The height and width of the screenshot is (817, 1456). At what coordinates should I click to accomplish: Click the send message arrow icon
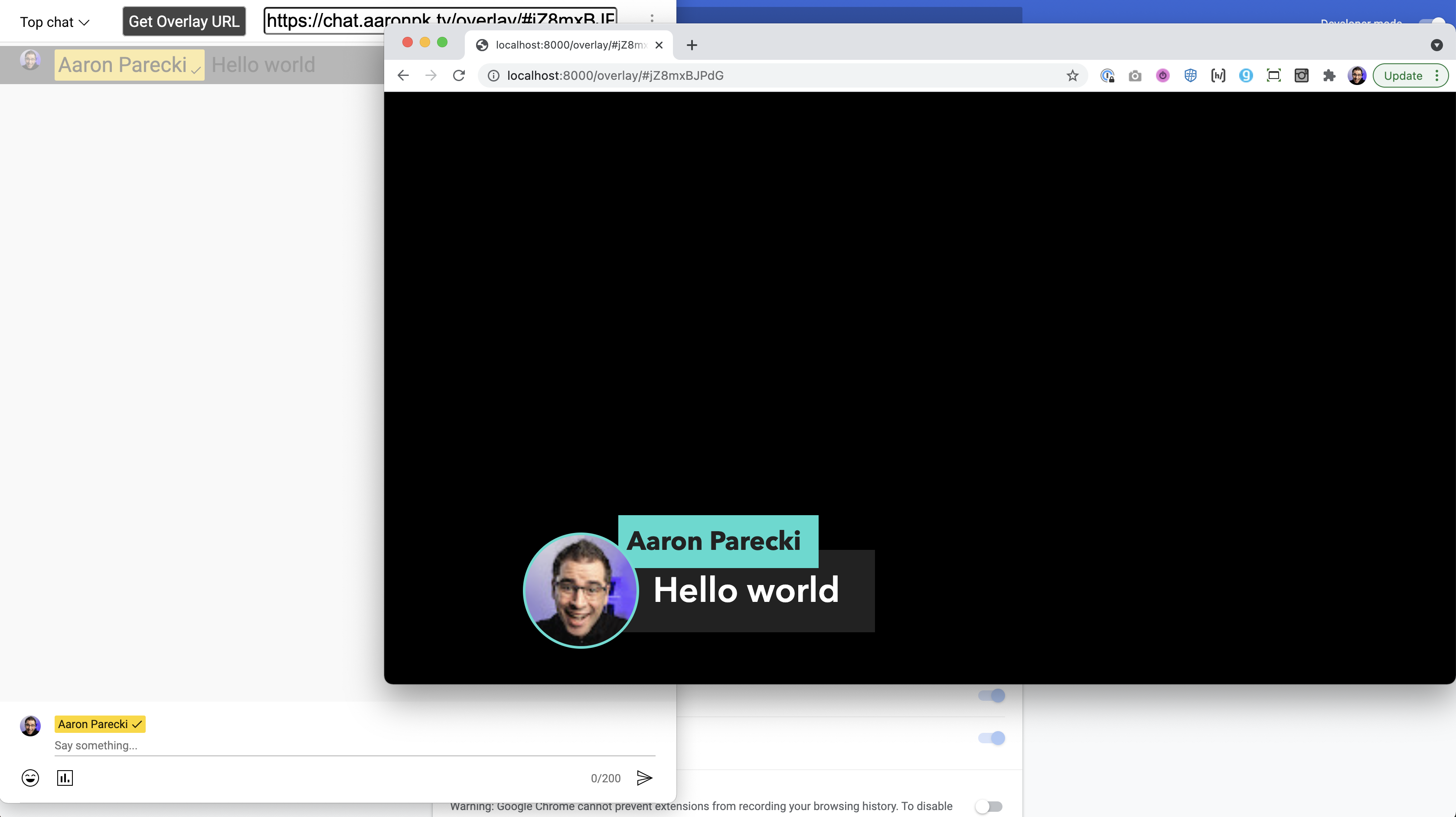(x=644, y=778)
